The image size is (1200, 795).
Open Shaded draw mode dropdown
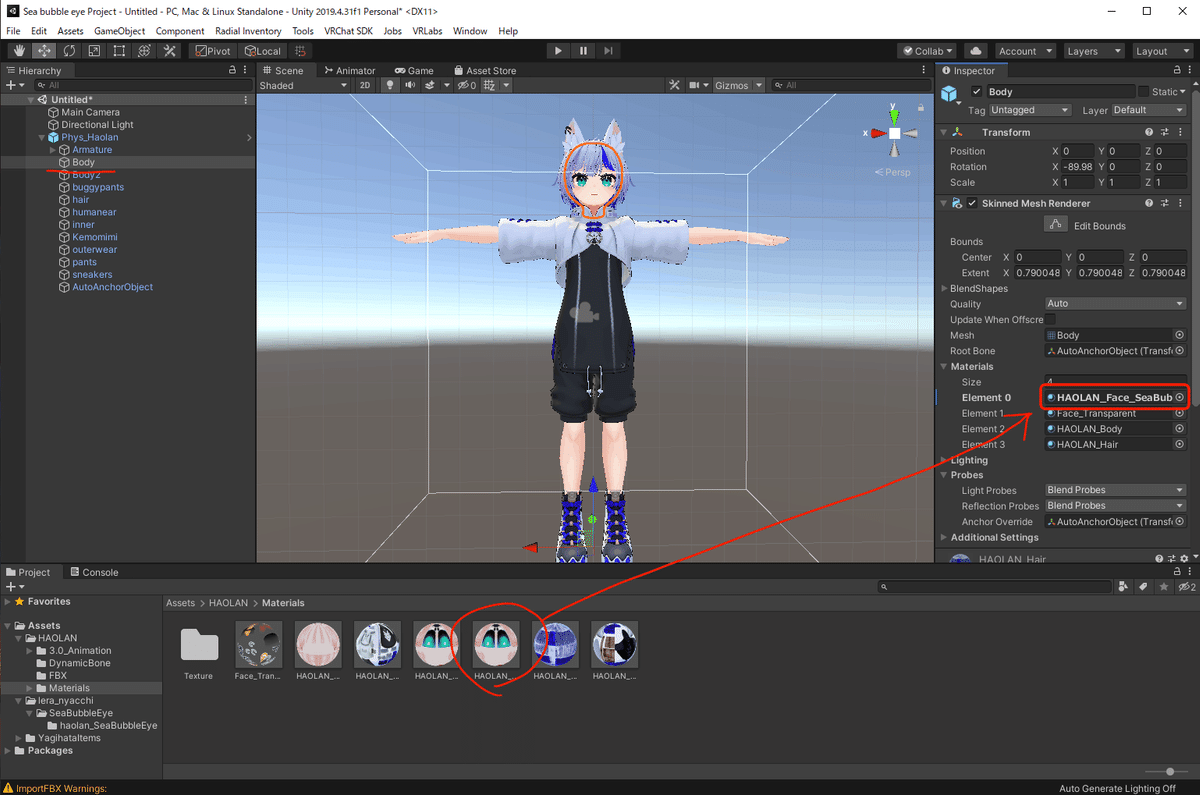click(x=304, y=86)
